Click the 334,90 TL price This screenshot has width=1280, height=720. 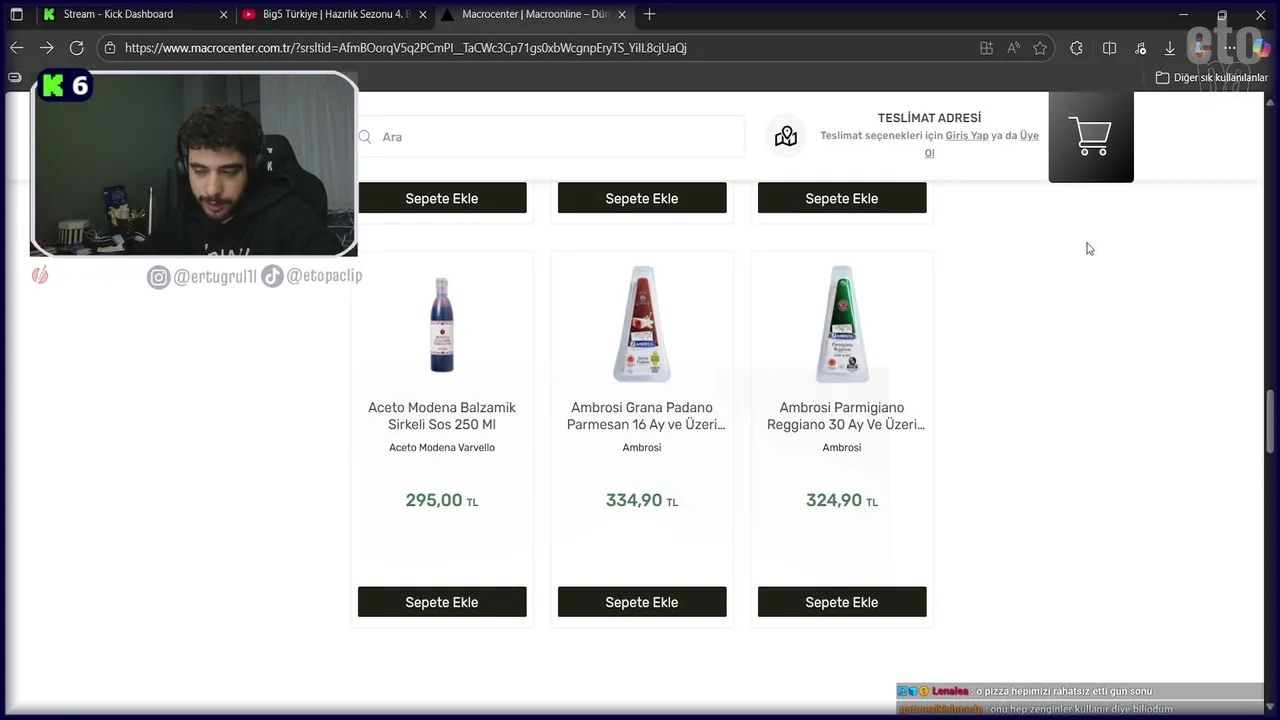642,501
